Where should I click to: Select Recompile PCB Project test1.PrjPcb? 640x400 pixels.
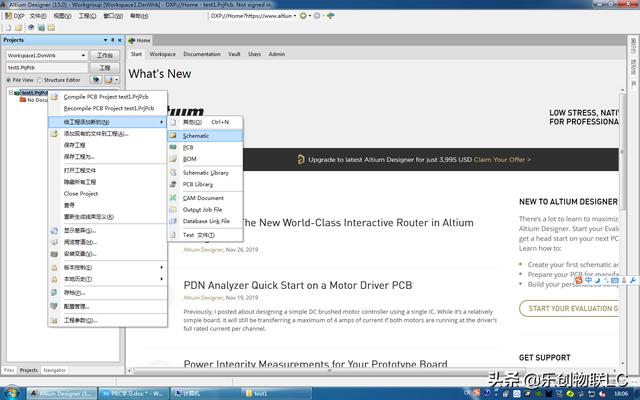coord(108,108)
